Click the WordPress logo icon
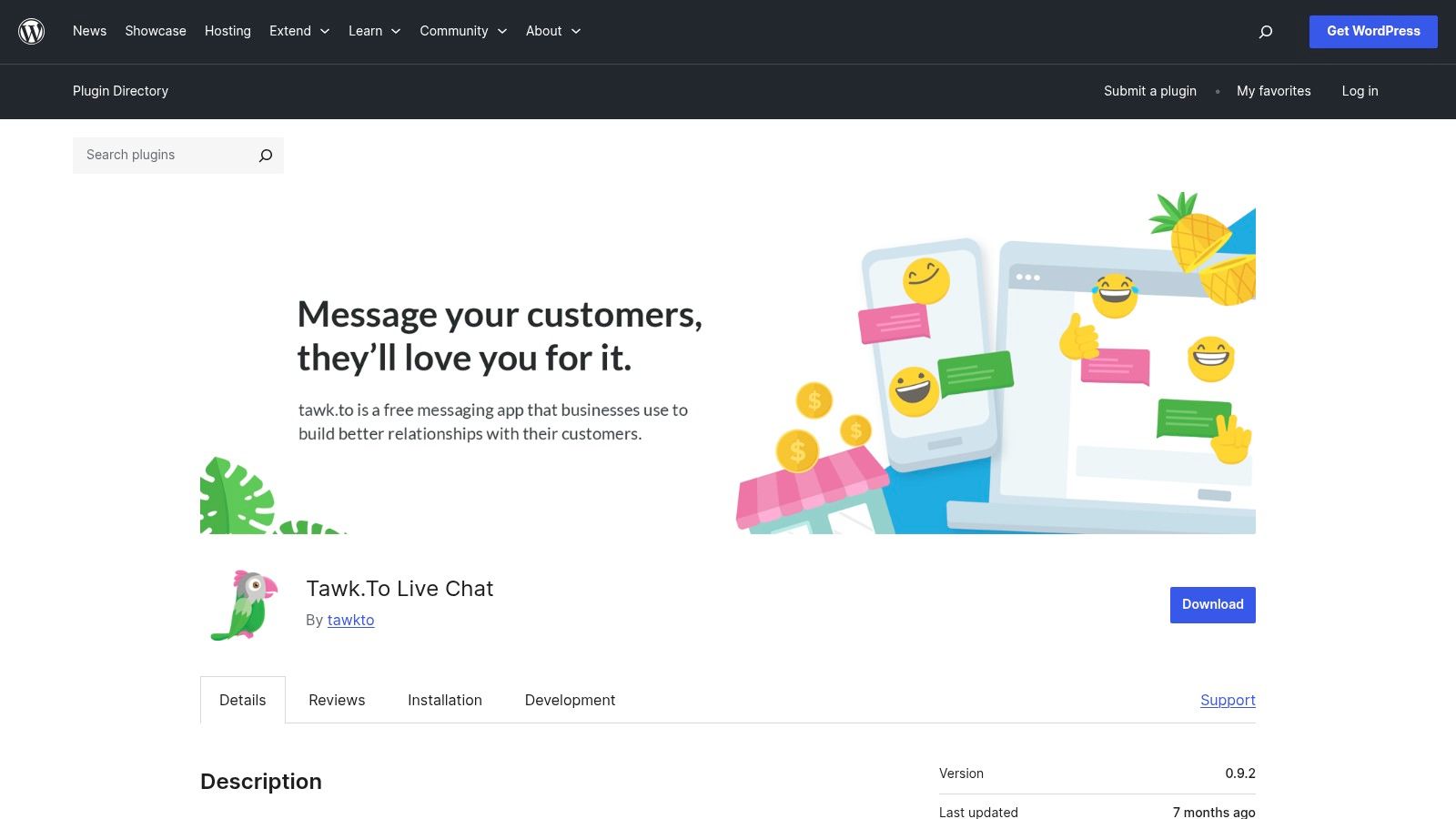 [x=32, y=31]
